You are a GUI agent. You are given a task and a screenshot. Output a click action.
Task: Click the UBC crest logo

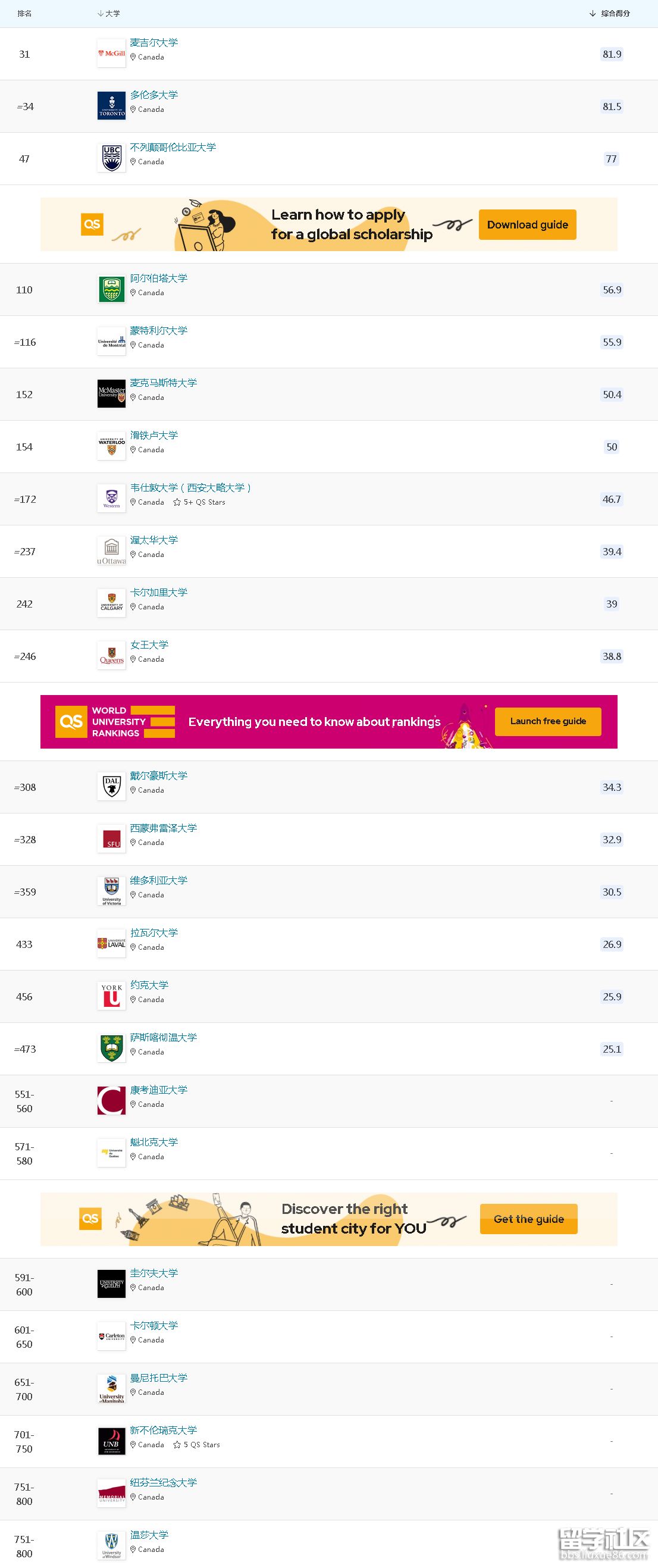tap(111, 158)
